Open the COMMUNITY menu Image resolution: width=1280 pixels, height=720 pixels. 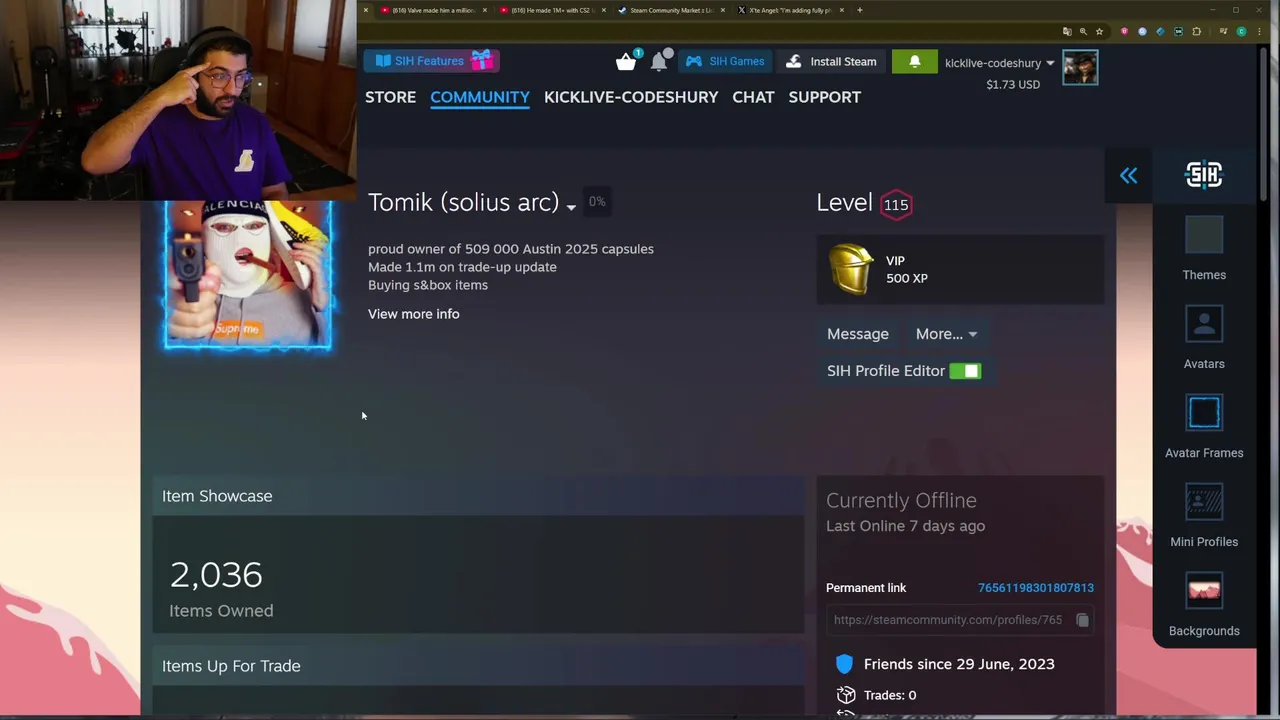pyautogui.click(x=480, y=97)
